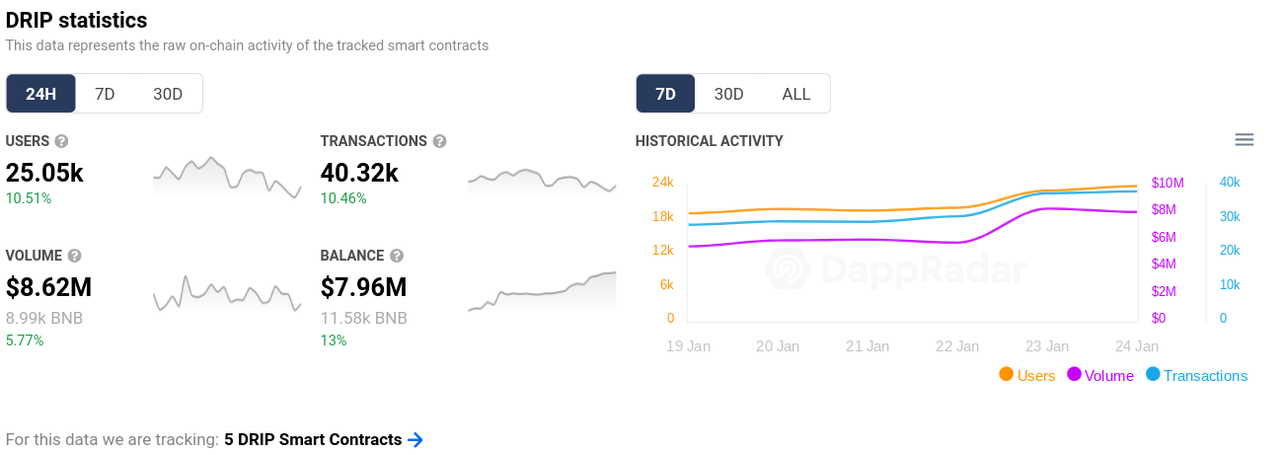Open the 5 DRIP Smart Contracts link
Screen dimensions: 1280x455
313,439
